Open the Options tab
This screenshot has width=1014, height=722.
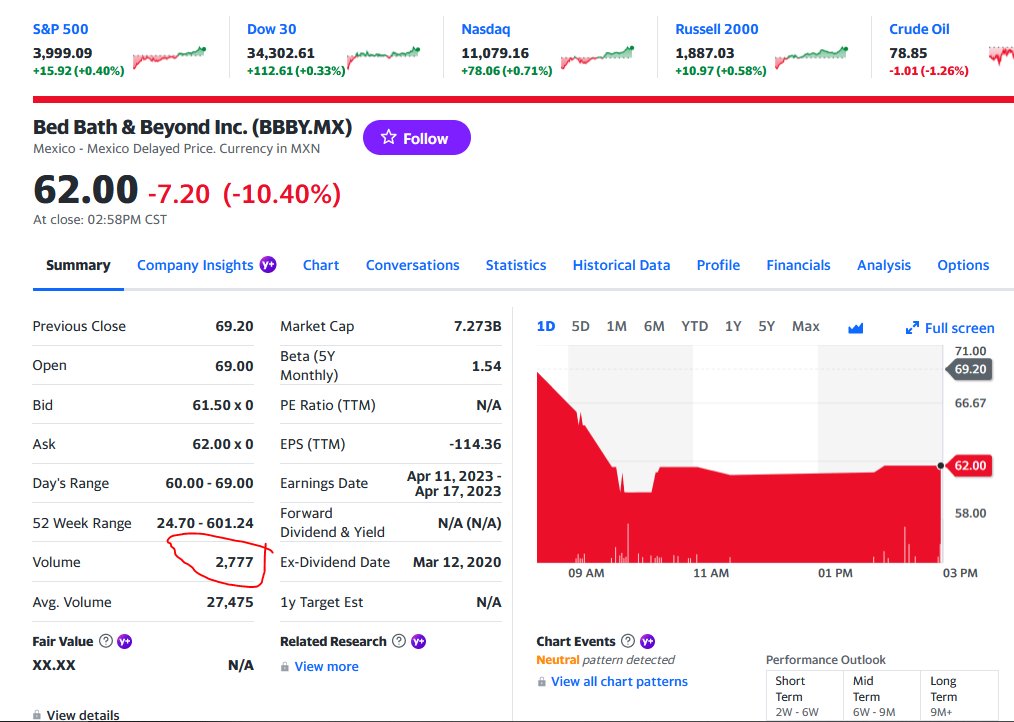tap(964, 265)
